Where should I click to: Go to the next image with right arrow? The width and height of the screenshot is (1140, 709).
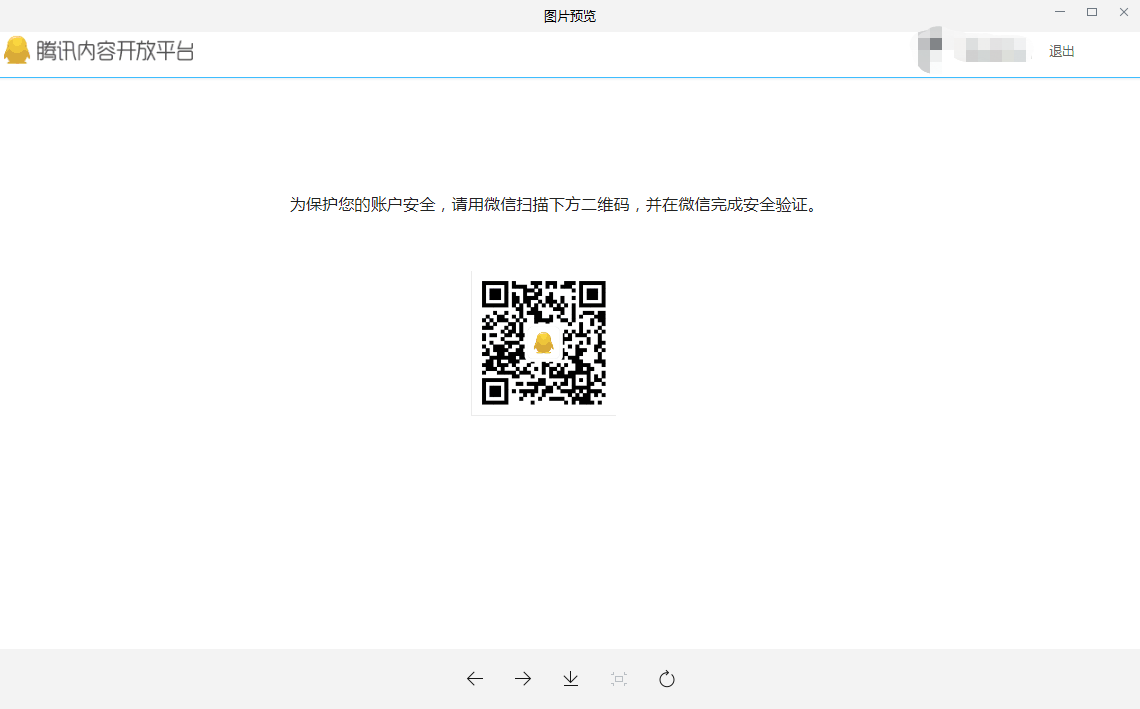(523, 678)
